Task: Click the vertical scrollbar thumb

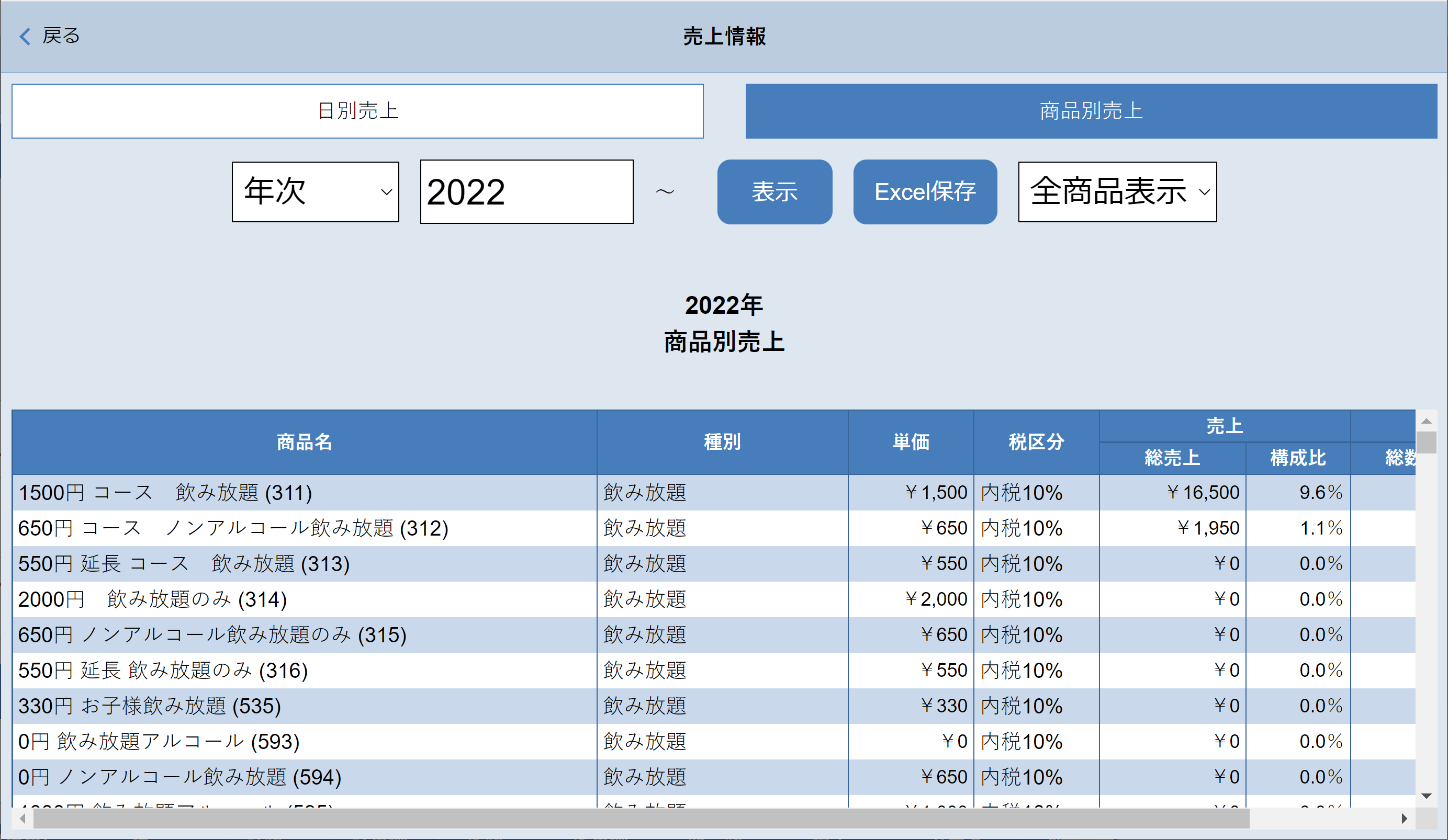Action: (1425, 442)
